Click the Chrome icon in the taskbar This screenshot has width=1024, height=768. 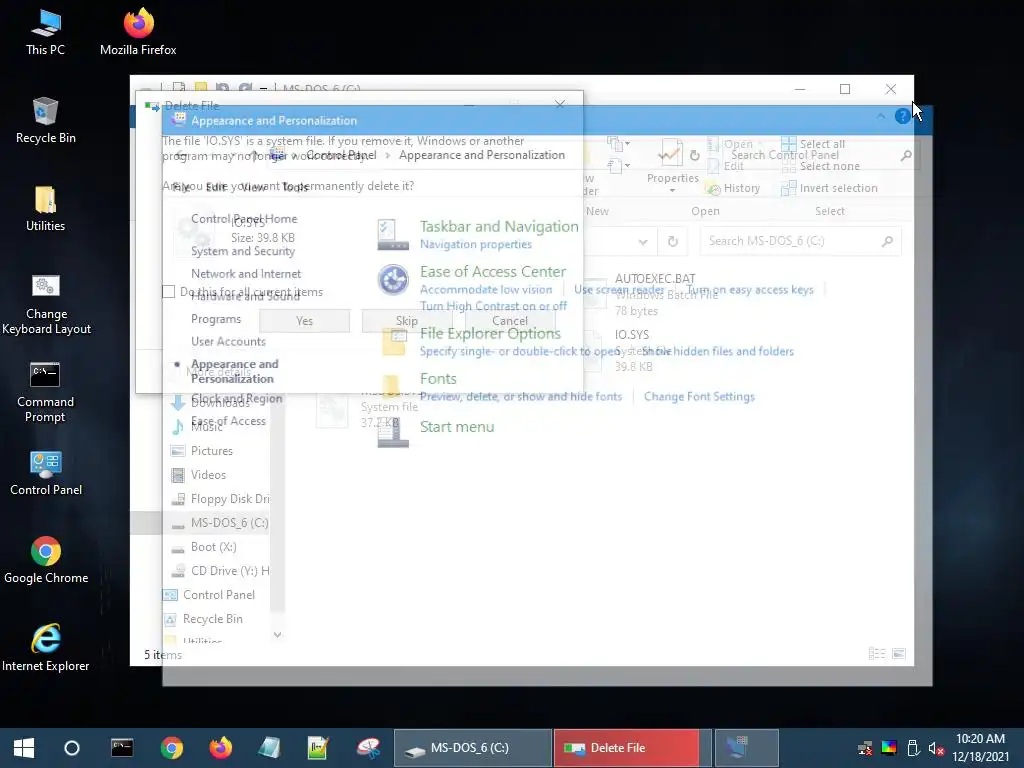click(172, 748)
